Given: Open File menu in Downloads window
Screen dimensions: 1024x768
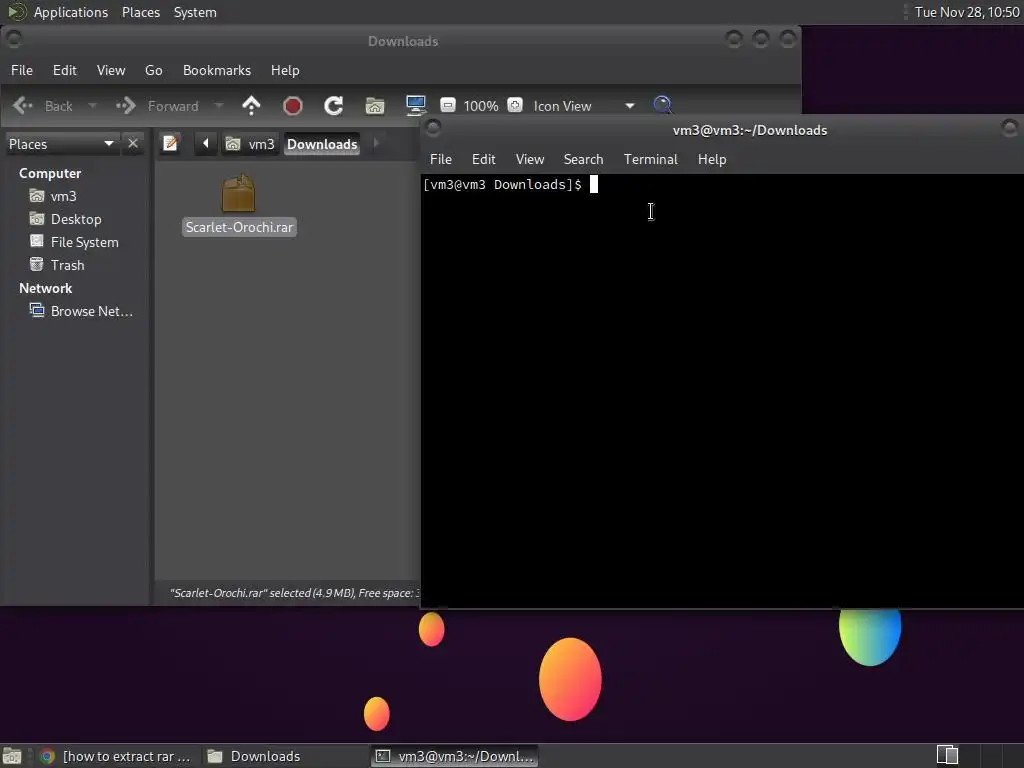Looking at the screenshot, I should [22, 70].
